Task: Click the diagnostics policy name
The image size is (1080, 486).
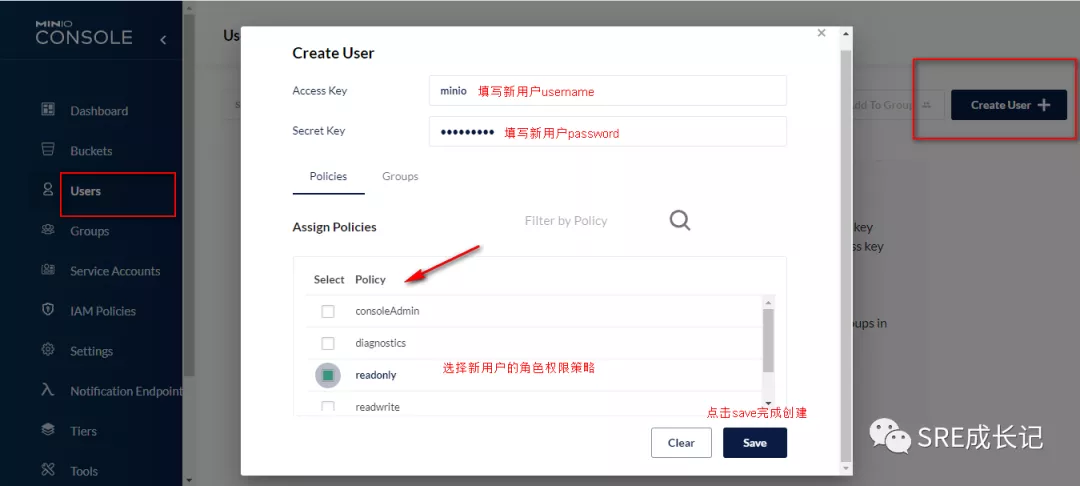Action: point(380,343)
